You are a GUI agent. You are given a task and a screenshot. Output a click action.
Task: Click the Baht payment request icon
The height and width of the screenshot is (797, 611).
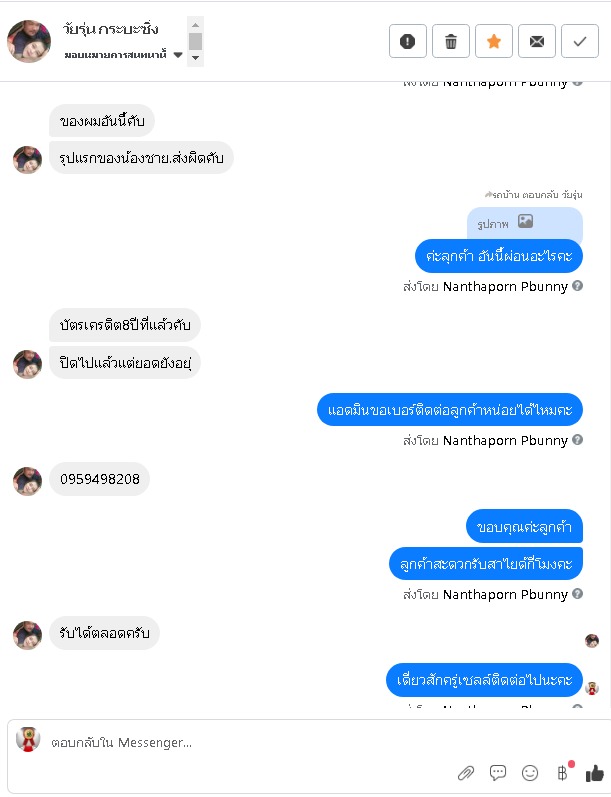tap(563, 773)
